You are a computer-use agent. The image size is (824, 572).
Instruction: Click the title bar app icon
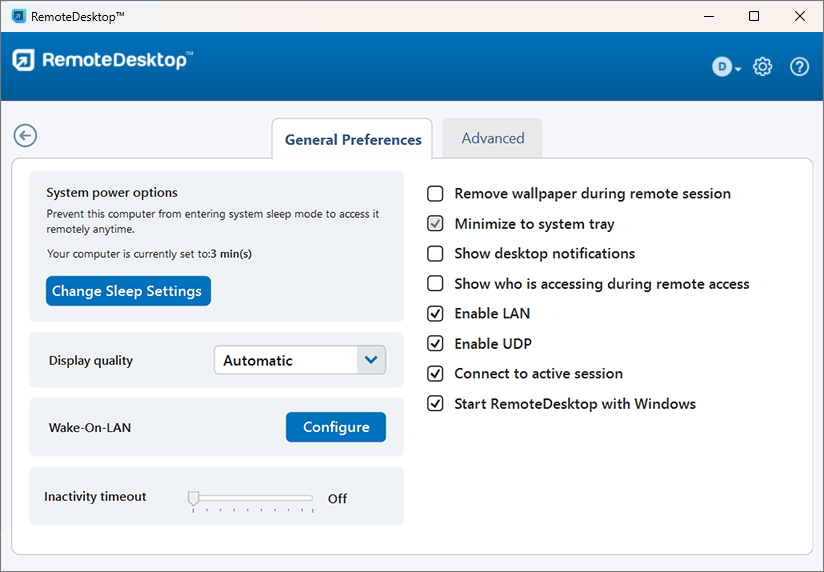click(18, 16)
